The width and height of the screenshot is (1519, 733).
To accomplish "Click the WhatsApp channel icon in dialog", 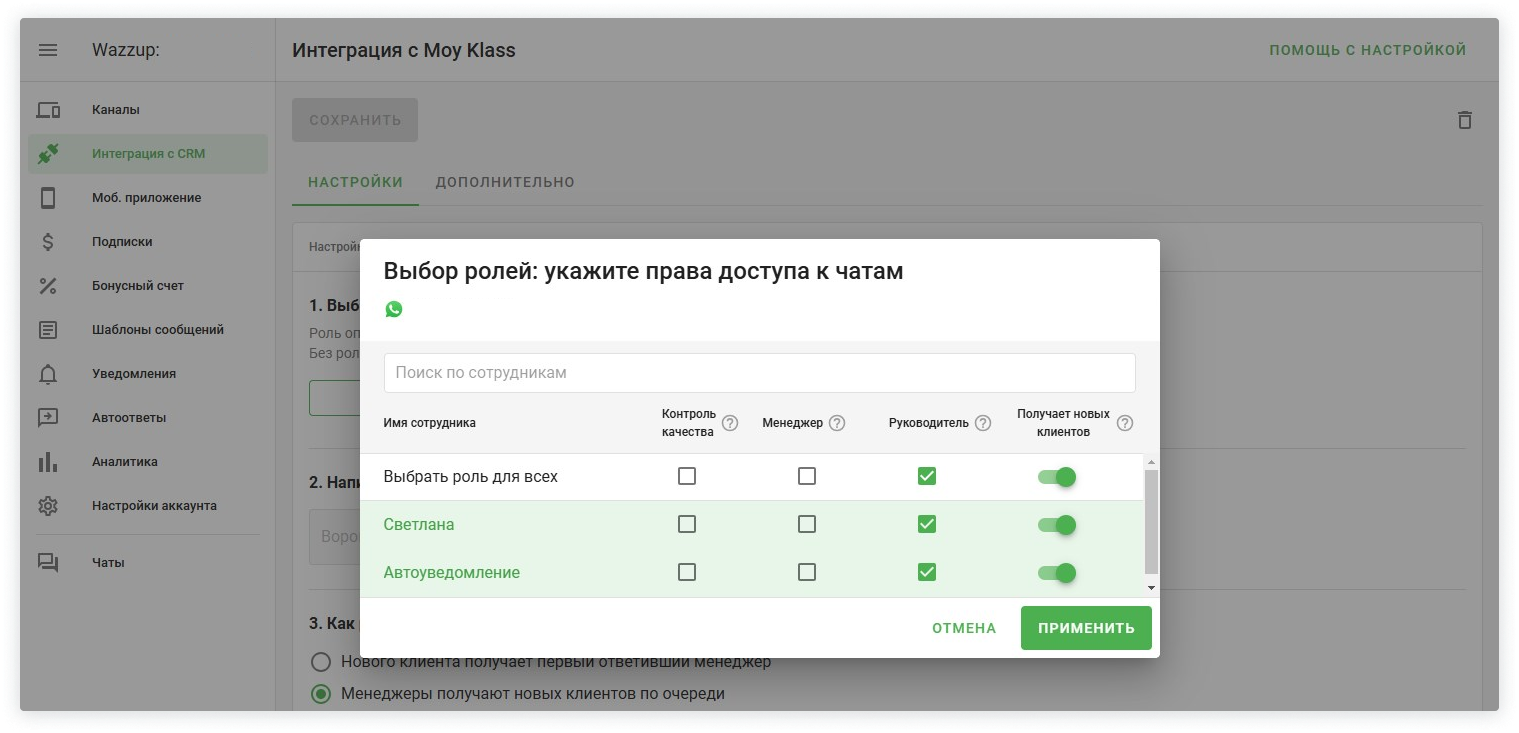I will 394,309.
